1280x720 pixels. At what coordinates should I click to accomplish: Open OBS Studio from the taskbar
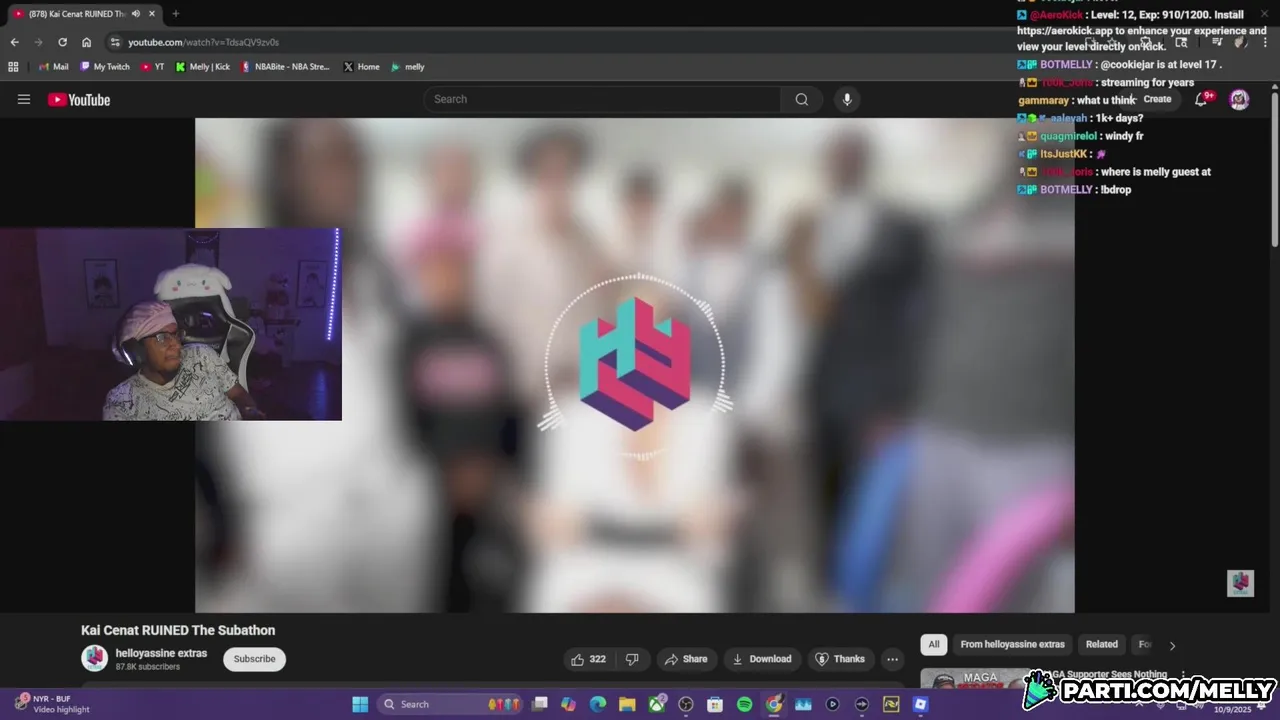point(686,704)
